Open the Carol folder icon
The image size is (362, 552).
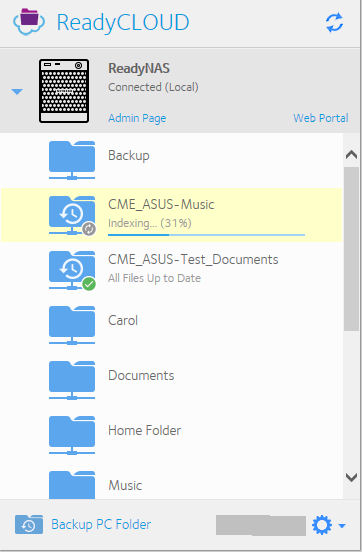[72, 325]
